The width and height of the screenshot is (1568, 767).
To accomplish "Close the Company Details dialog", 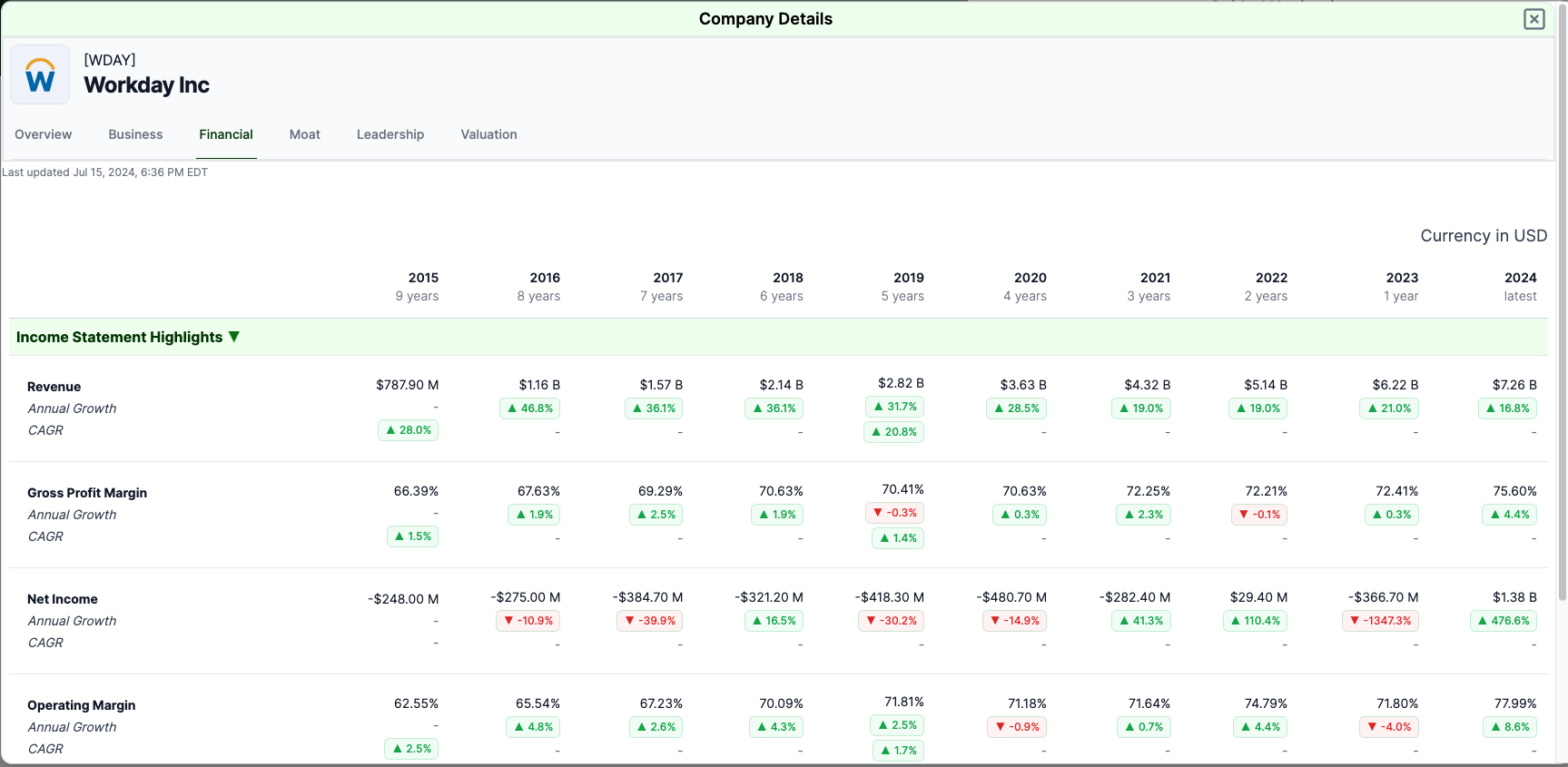I will coord(1534,19).
